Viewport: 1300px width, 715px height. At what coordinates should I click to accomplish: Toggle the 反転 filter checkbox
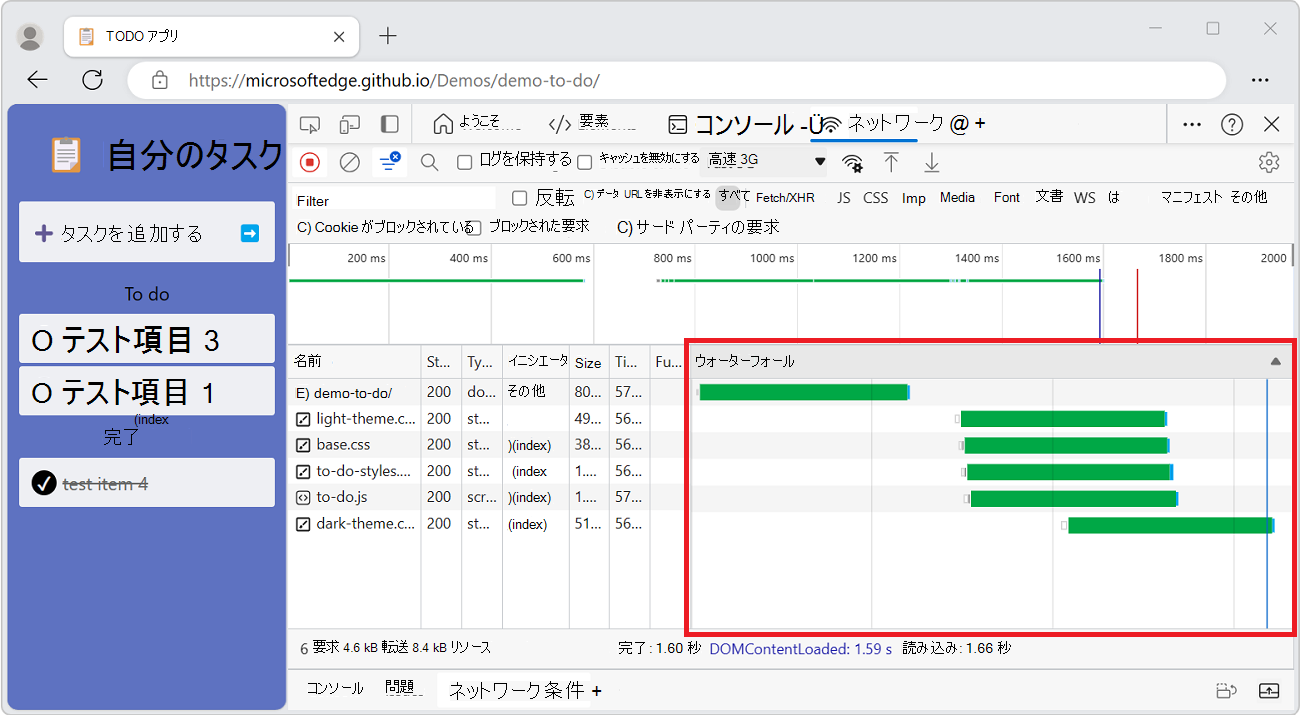click(x=519, y=199)
